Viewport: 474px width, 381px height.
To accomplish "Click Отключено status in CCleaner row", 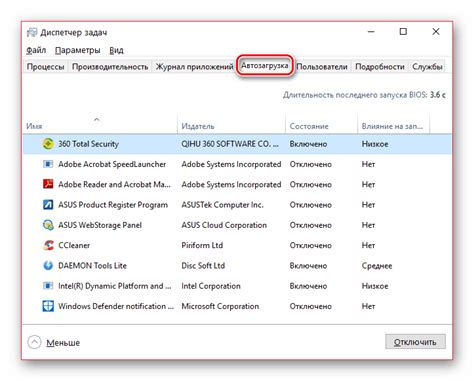I will 311,245.
